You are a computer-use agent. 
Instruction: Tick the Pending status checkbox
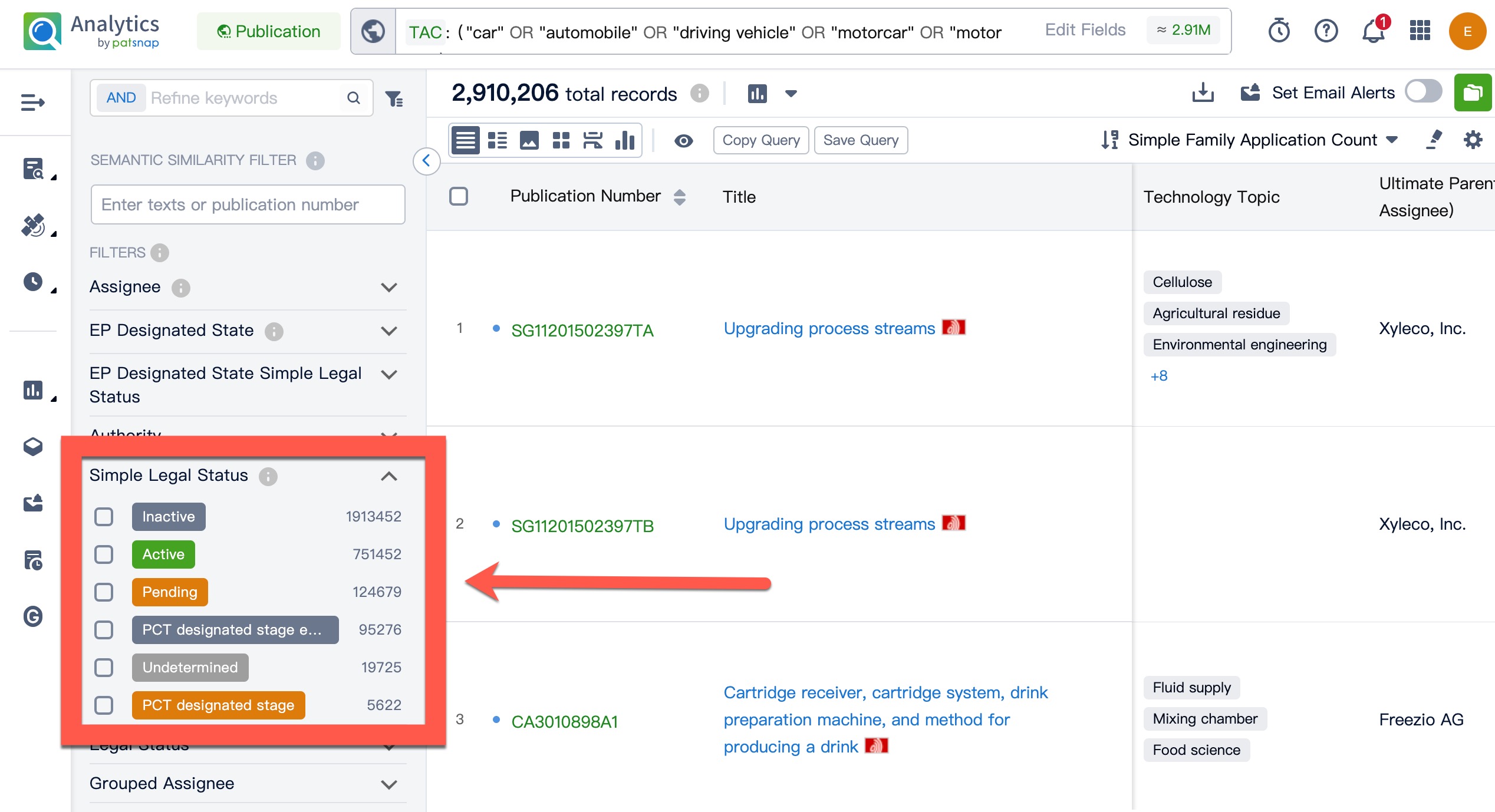[104, 592]
